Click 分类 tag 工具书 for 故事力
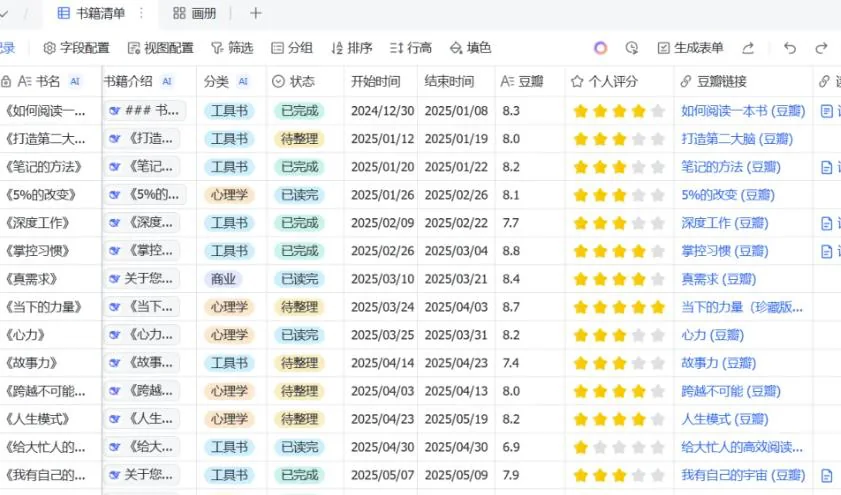The width and height of the screenshot is (841, 495). tap(229, 363)
